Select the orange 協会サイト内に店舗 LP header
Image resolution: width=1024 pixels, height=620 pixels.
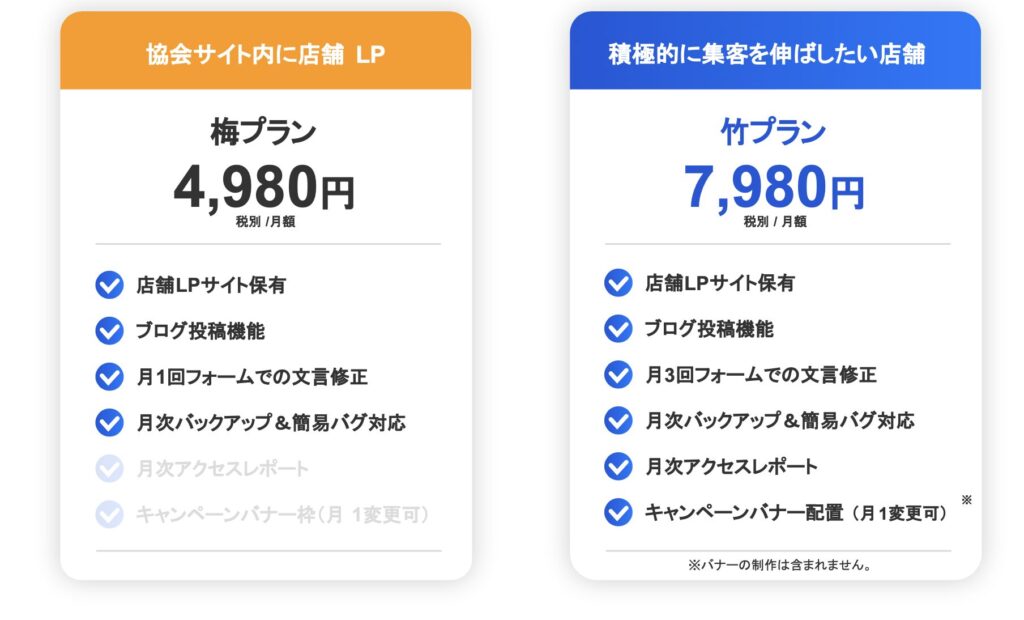[265, 54]
